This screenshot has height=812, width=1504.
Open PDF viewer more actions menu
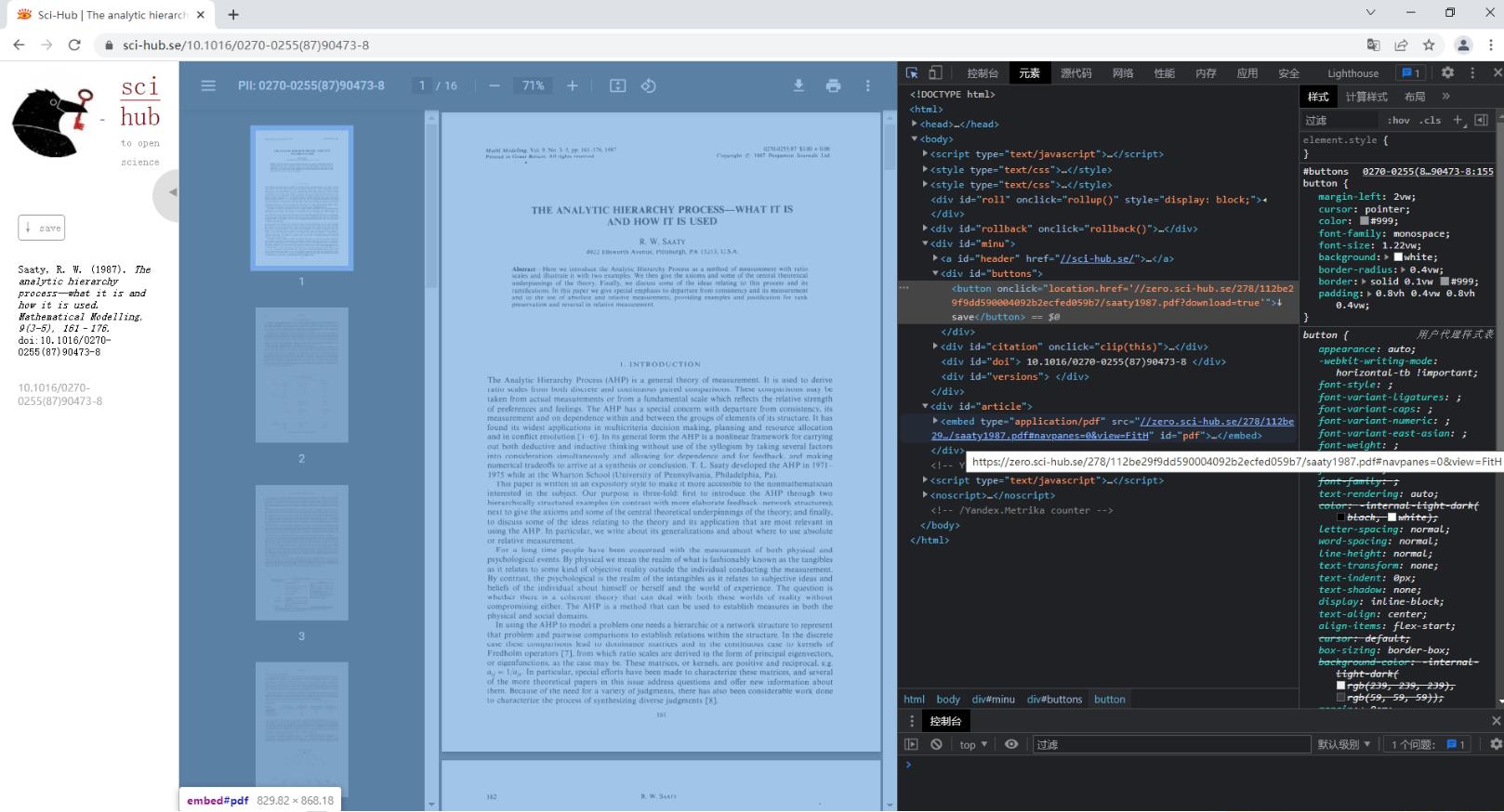868,85
